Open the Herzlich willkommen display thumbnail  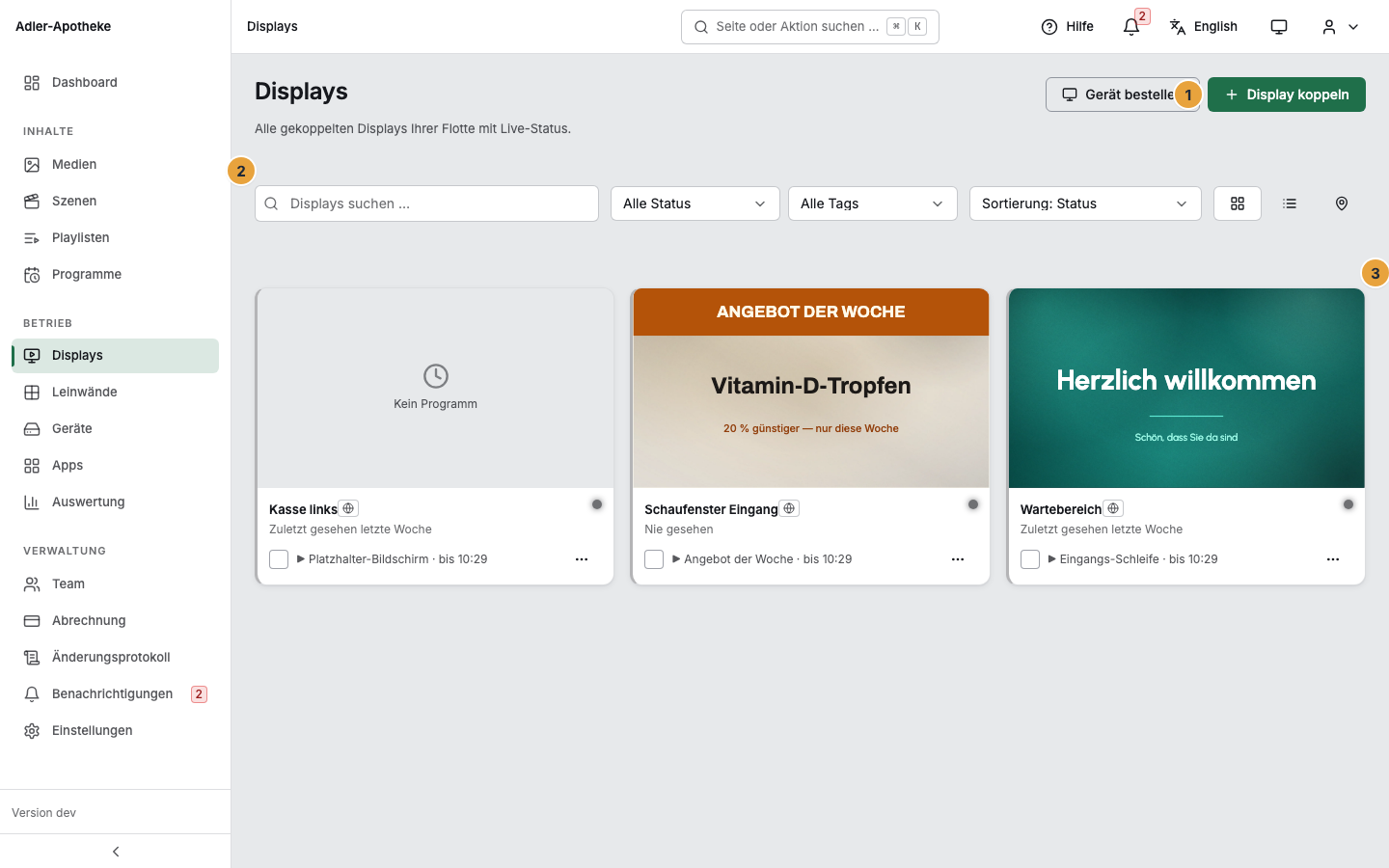click(x=1186, y=388)
